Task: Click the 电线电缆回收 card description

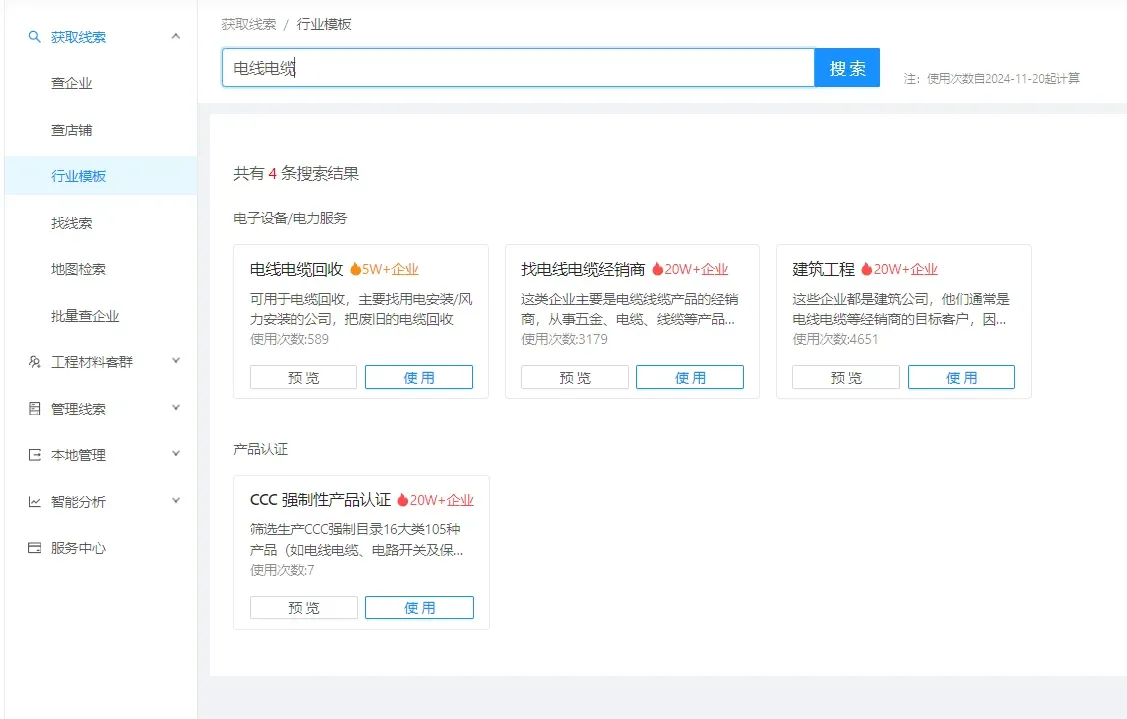Action: (x=361, y=309)
